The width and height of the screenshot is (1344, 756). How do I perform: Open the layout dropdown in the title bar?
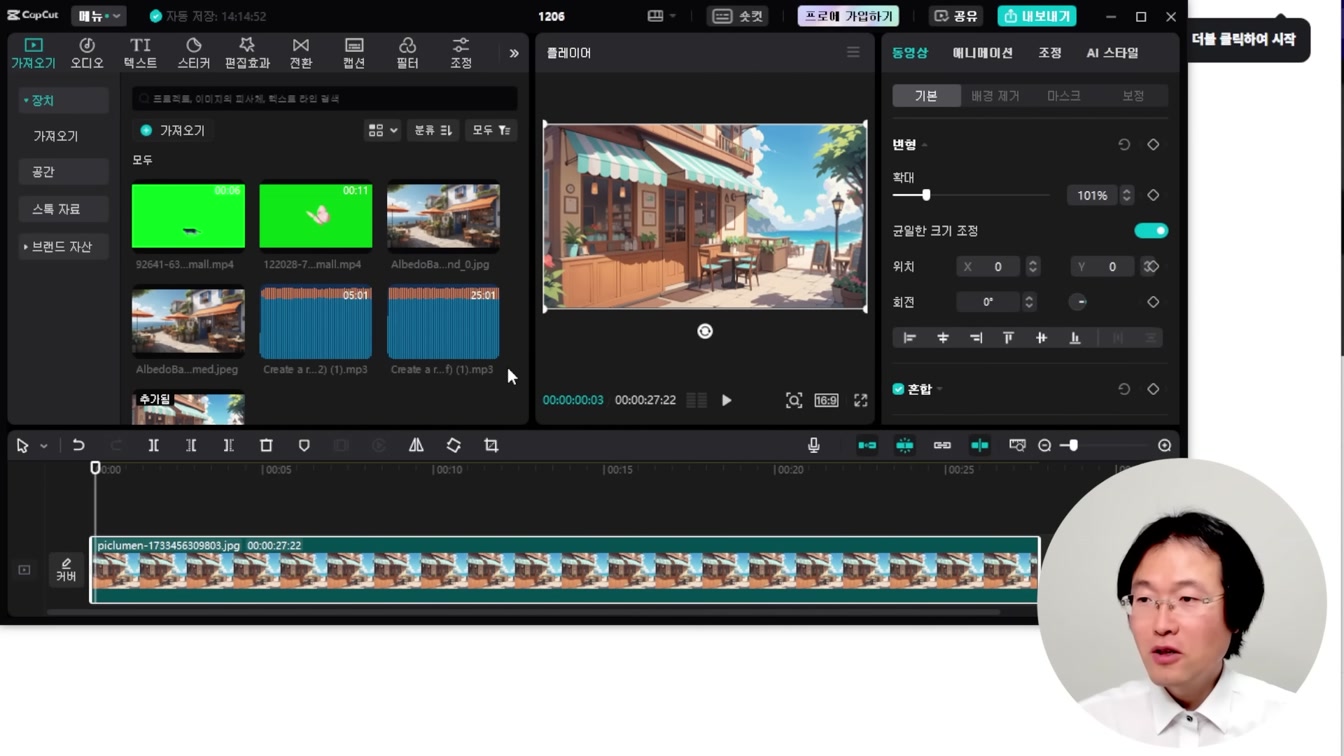click(x=662, y=16)
